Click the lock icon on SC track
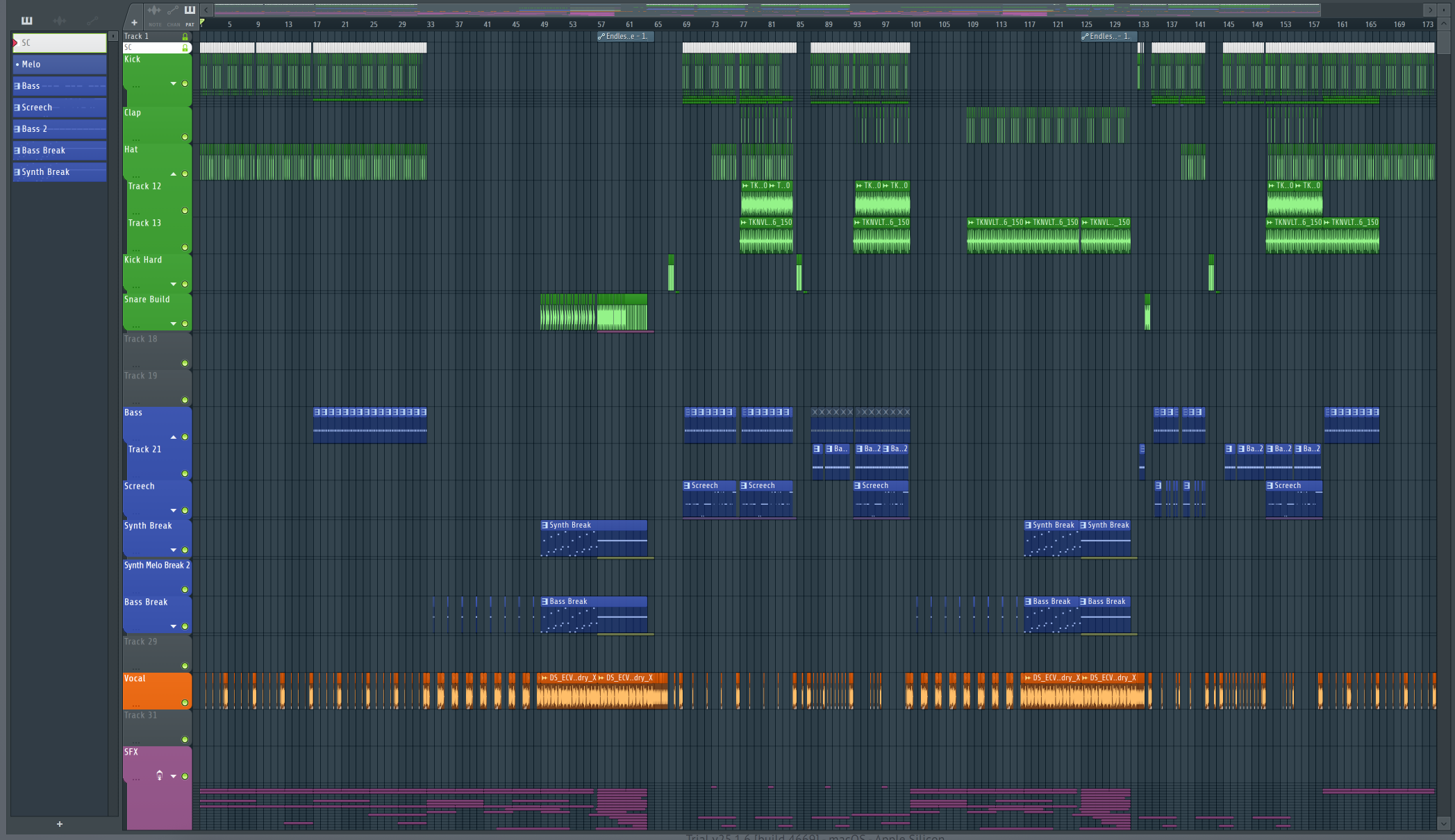The width and height of the screenshot is (1455, 840). [185, 48]
